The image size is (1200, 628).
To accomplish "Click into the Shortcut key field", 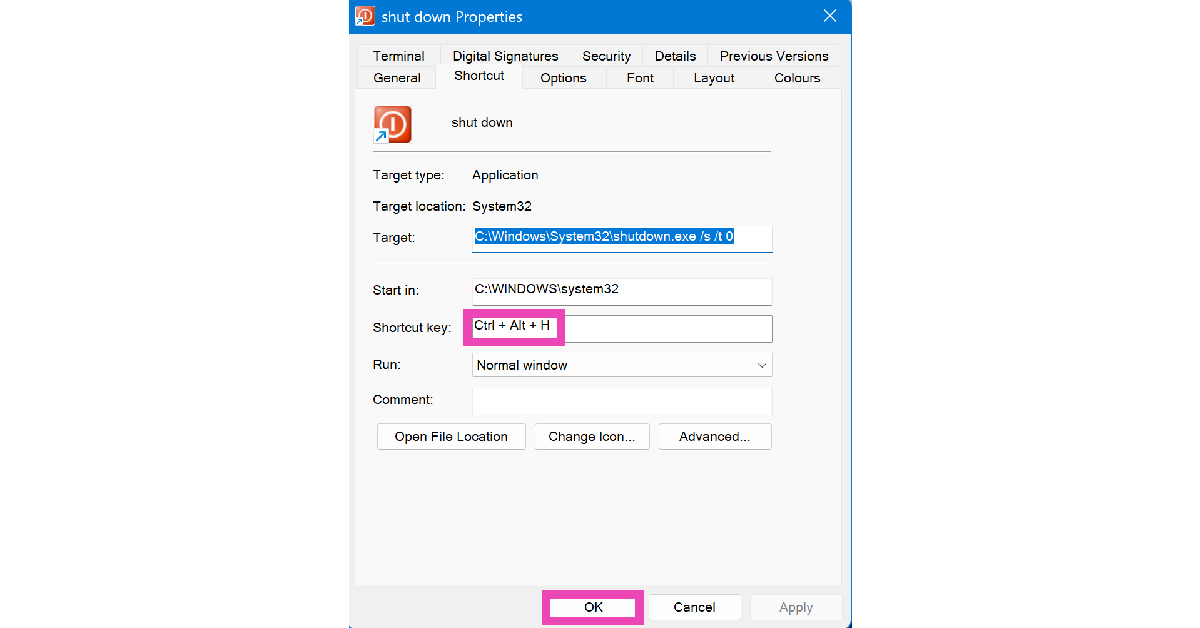I will pyautogui.click(x=621, y=327).
